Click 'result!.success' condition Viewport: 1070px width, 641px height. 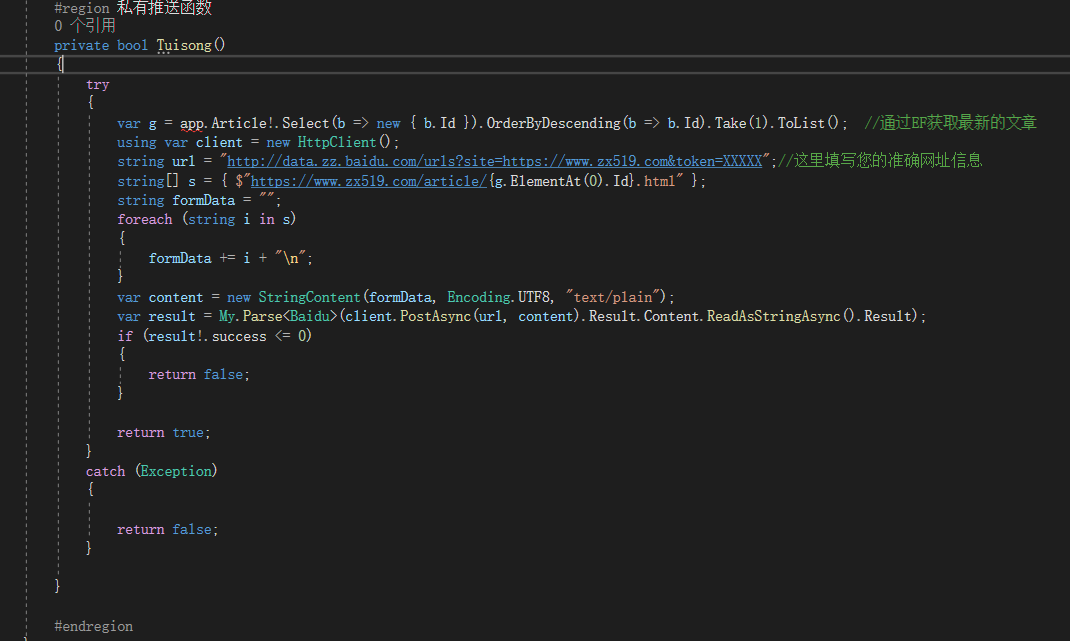207,337
